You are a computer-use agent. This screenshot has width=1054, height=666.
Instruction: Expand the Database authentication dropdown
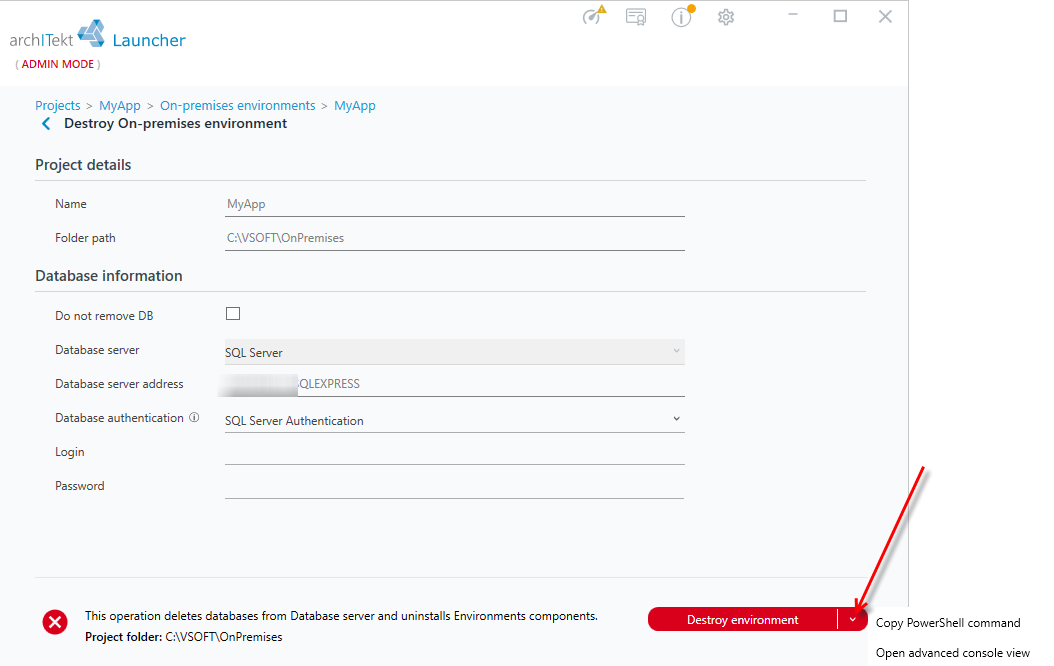coord(454,419)
